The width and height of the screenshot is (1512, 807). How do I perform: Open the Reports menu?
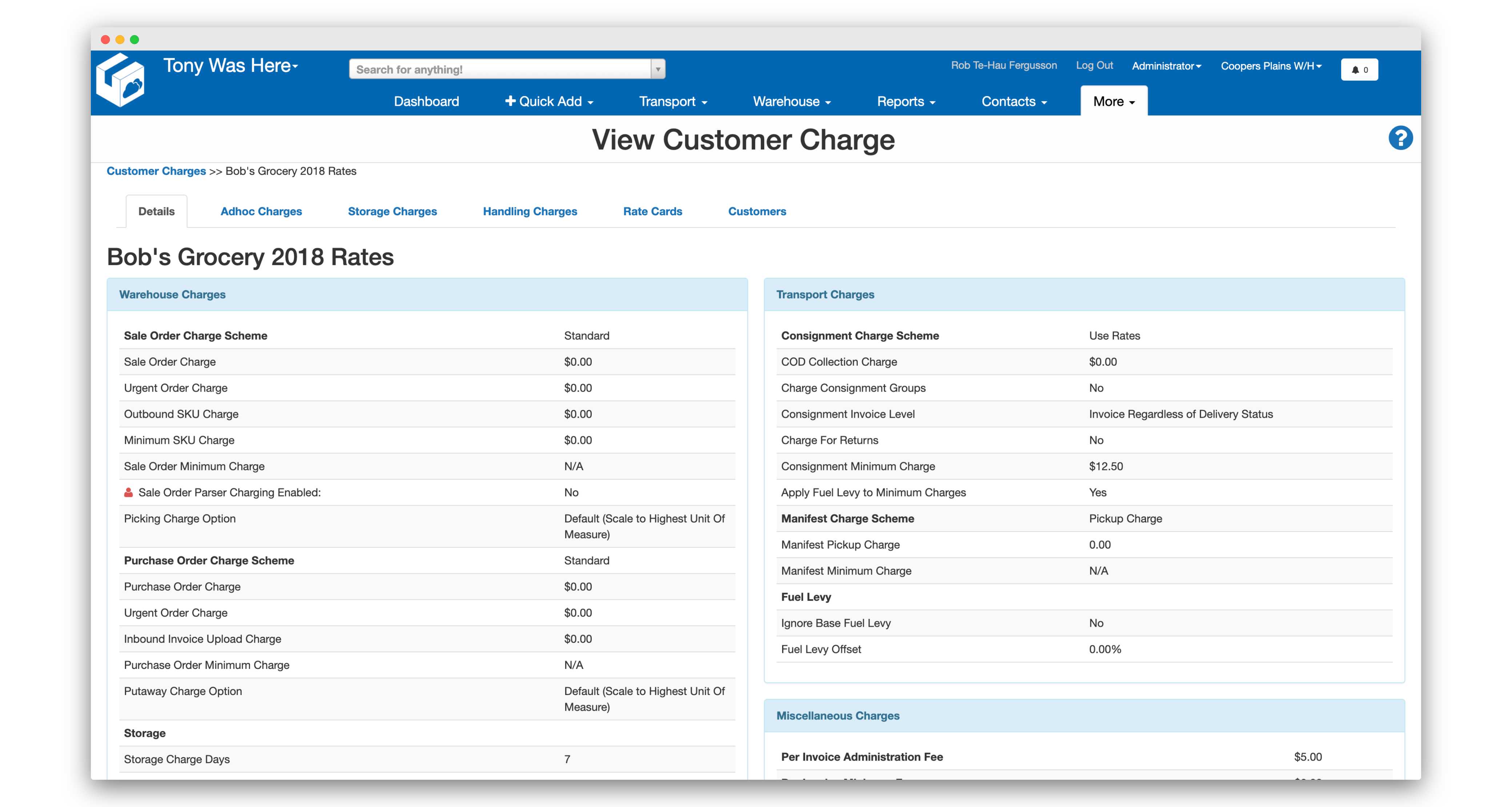tap(906, 101)
